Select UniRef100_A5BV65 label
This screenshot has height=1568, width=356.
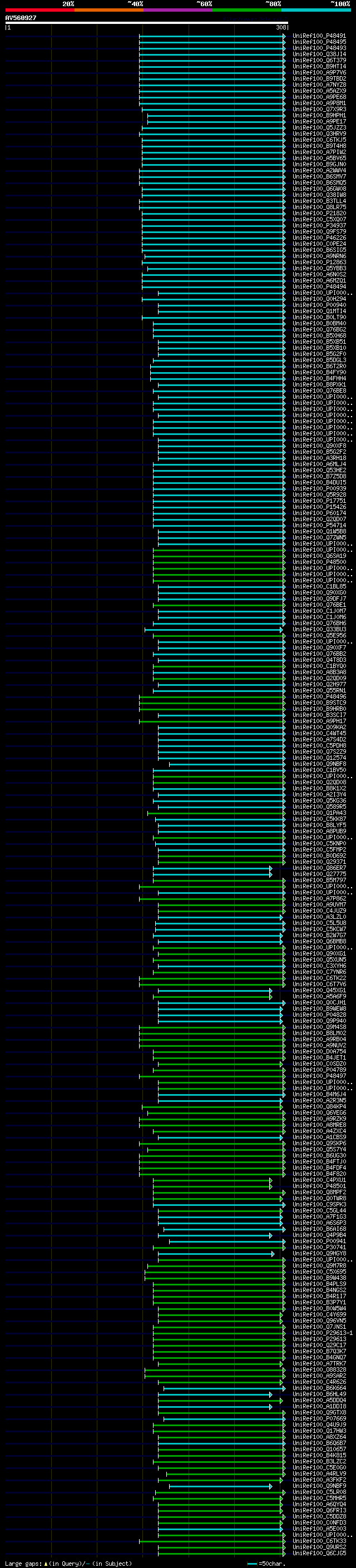point(319,159)
